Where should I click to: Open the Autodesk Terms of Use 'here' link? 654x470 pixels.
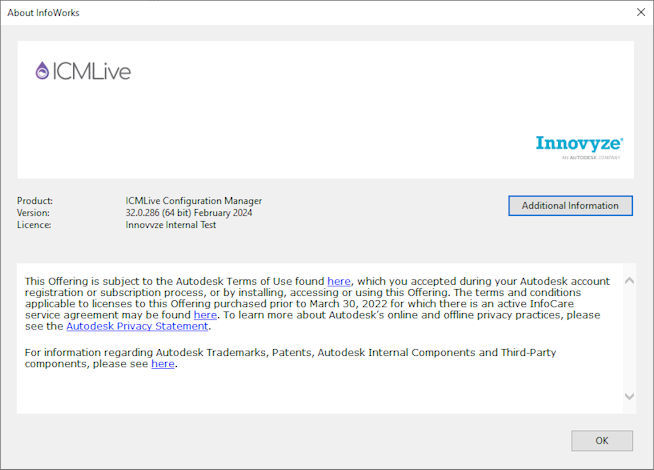[339, 281]
